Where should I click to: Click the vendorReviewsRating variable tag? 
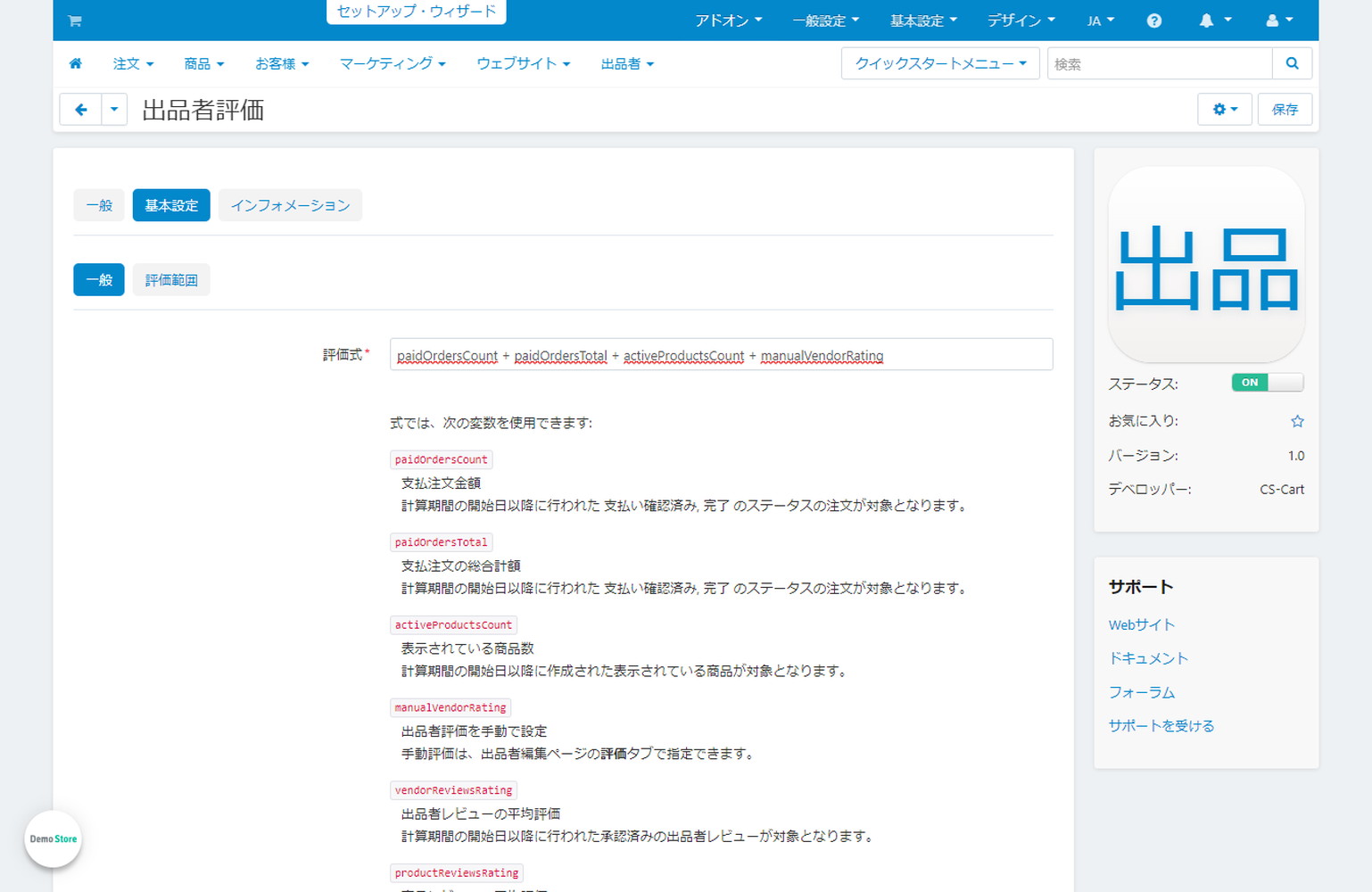click(453, 790)
